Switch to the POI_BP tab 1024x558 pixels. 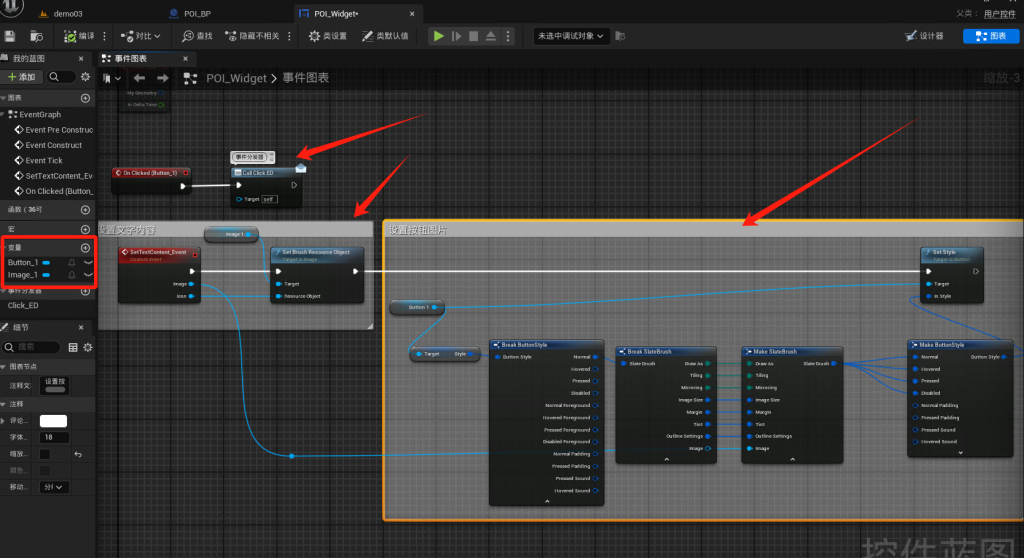197,14
